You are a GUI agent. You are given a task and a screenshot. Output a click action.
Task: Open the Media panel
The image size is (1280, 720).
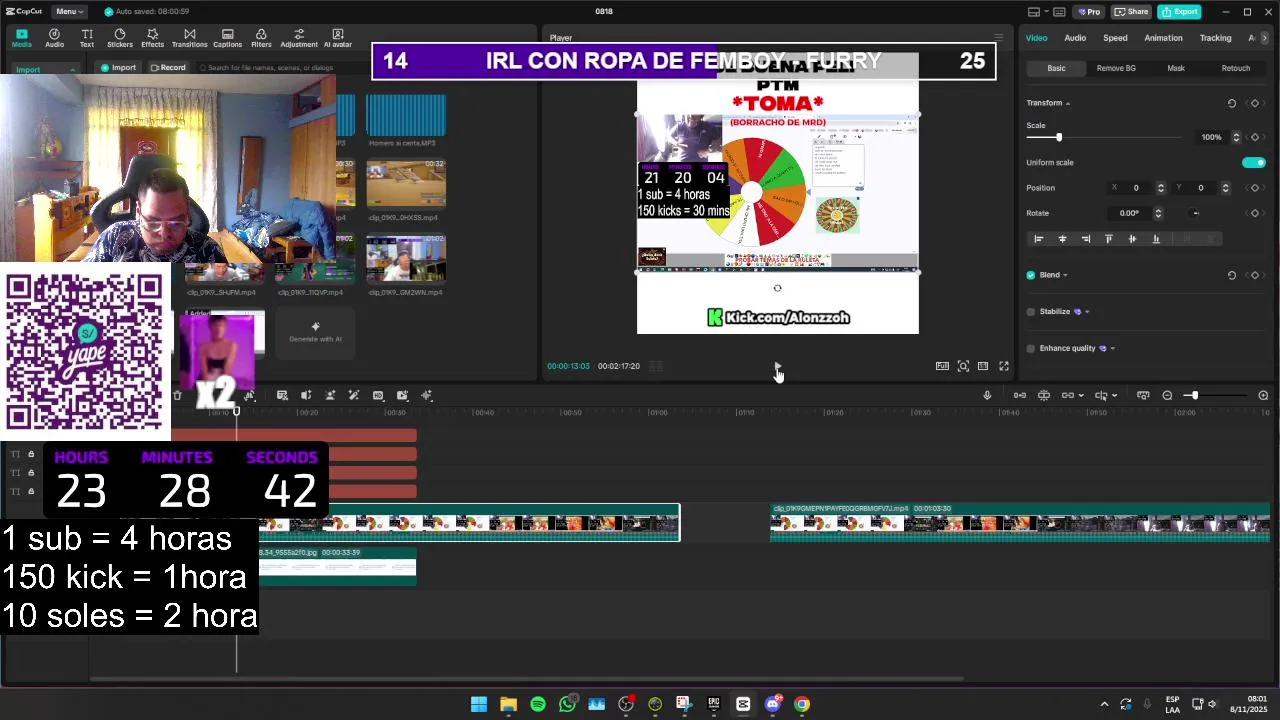pos(22,38)
